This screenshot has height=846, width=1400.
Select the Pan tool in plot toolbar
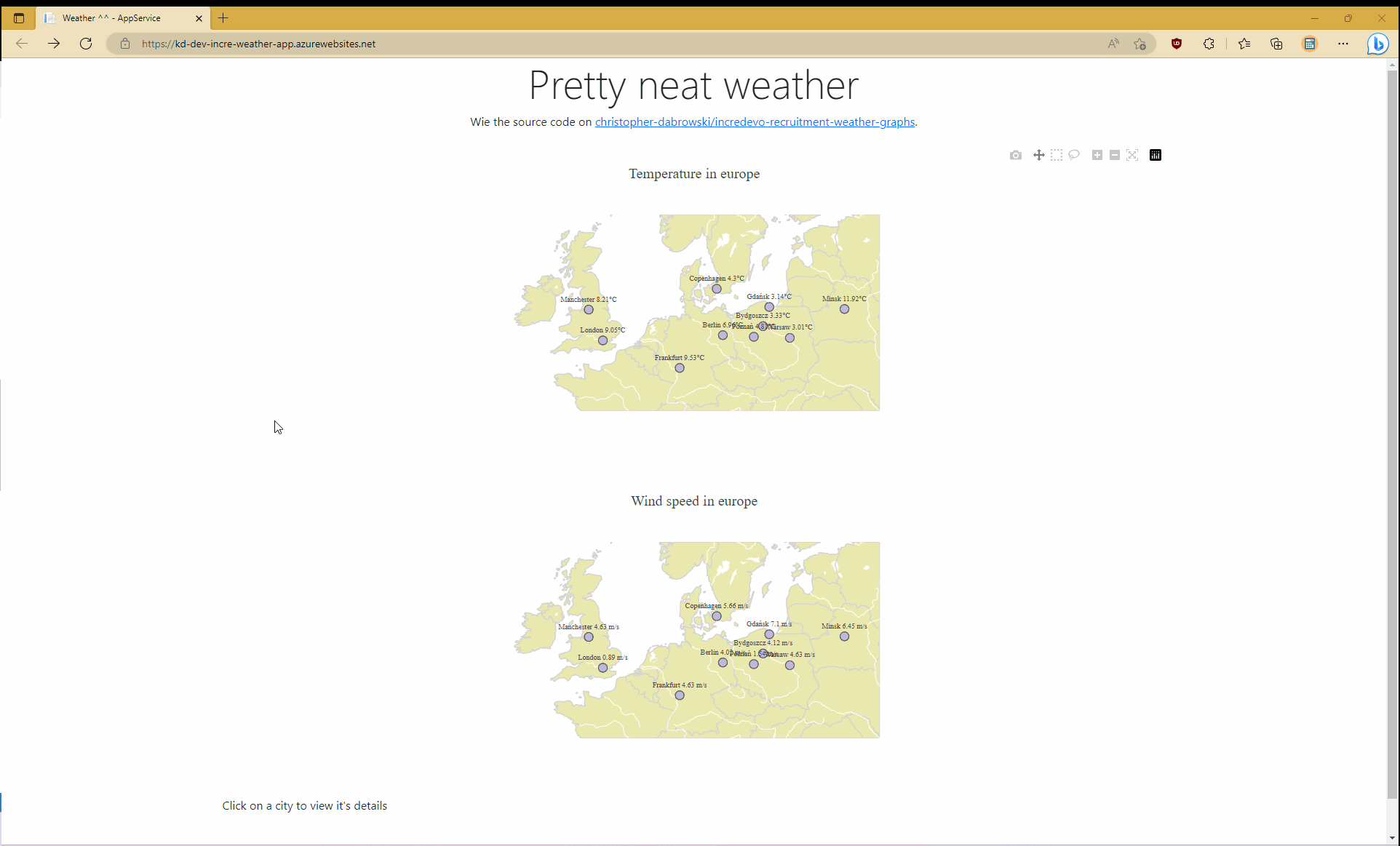click(1038, 155)
